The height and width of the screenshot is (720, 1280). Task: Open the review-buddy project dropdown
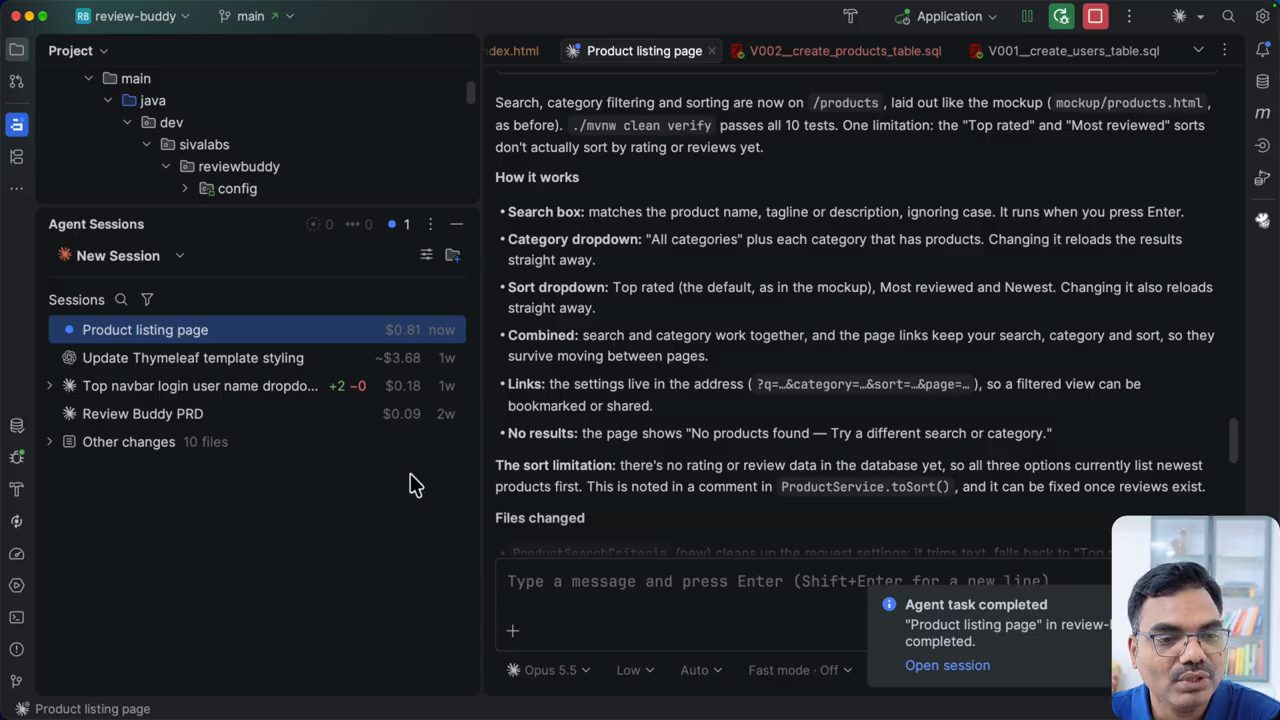pyautogui.click(x=132, y=16)
